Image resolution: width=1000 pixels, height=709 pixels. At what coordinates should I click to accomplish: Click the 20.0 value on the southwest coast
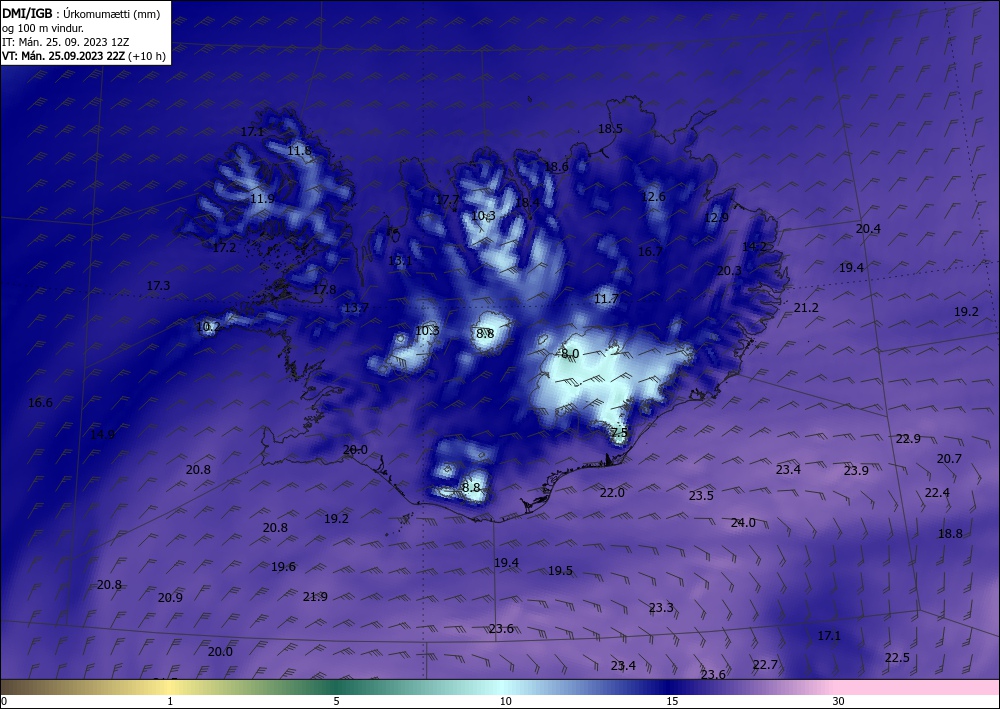[x=355, y=450]
